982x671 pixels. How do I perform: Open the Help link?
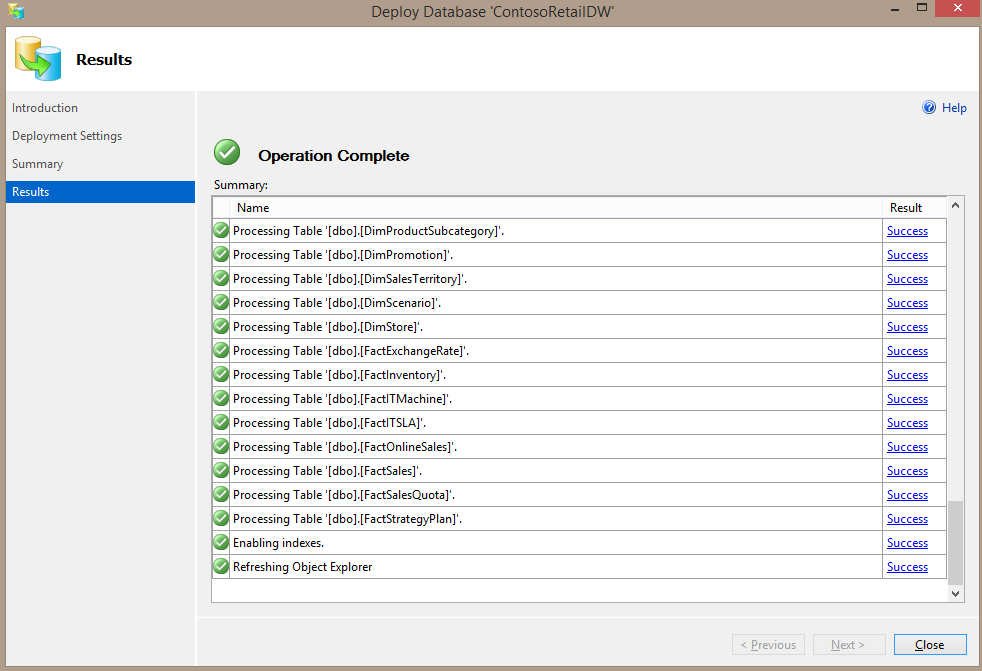pyautogui.click(x=954, y=108)
